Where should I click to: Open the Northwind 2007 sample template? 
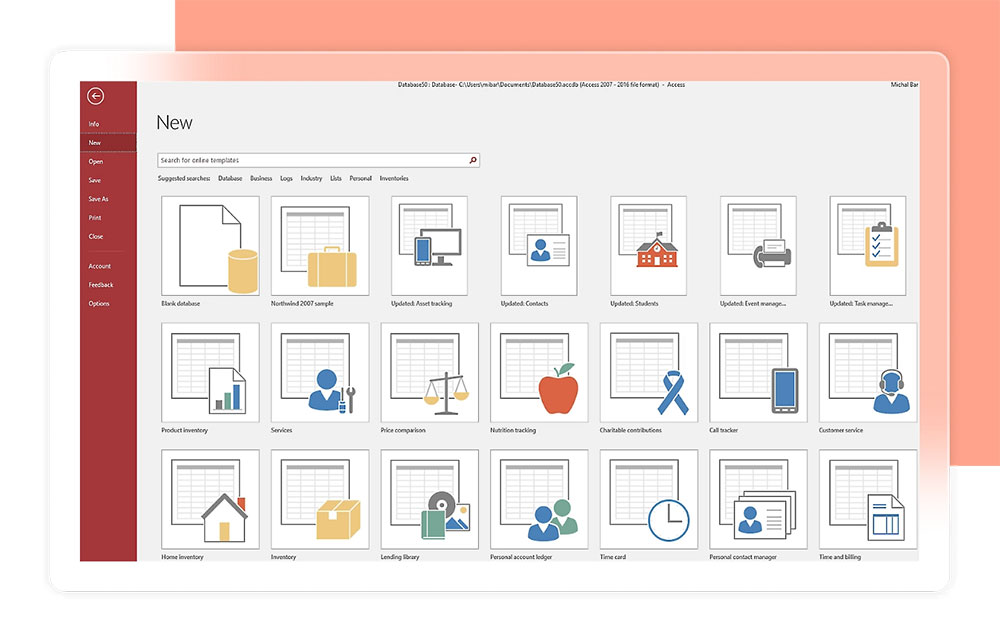319,245
